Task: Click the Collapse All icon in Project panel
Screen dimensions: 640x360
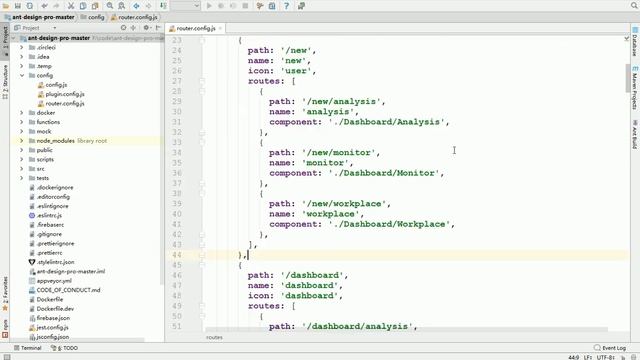Action: pyautogui.click(x=133, y=28)
